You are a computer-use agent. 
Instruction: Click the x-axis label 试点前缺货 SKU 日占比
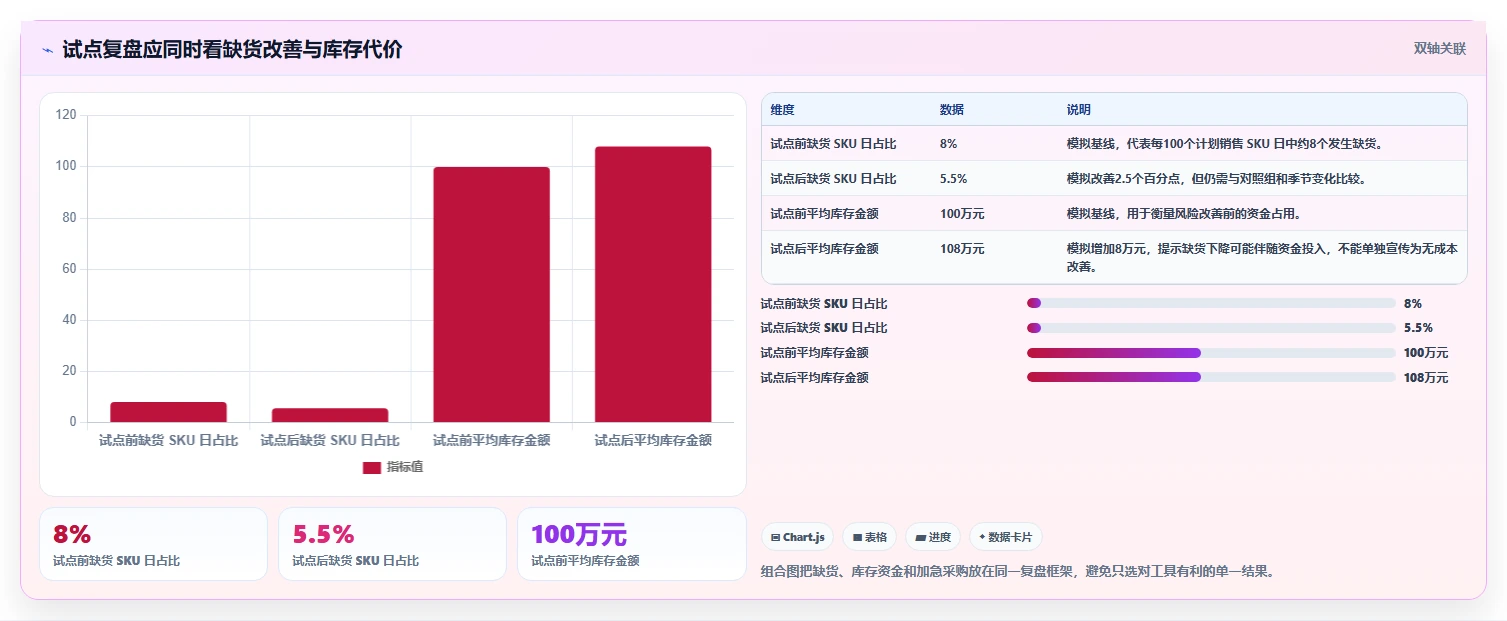pyautogui.click(x=169, y=440)
